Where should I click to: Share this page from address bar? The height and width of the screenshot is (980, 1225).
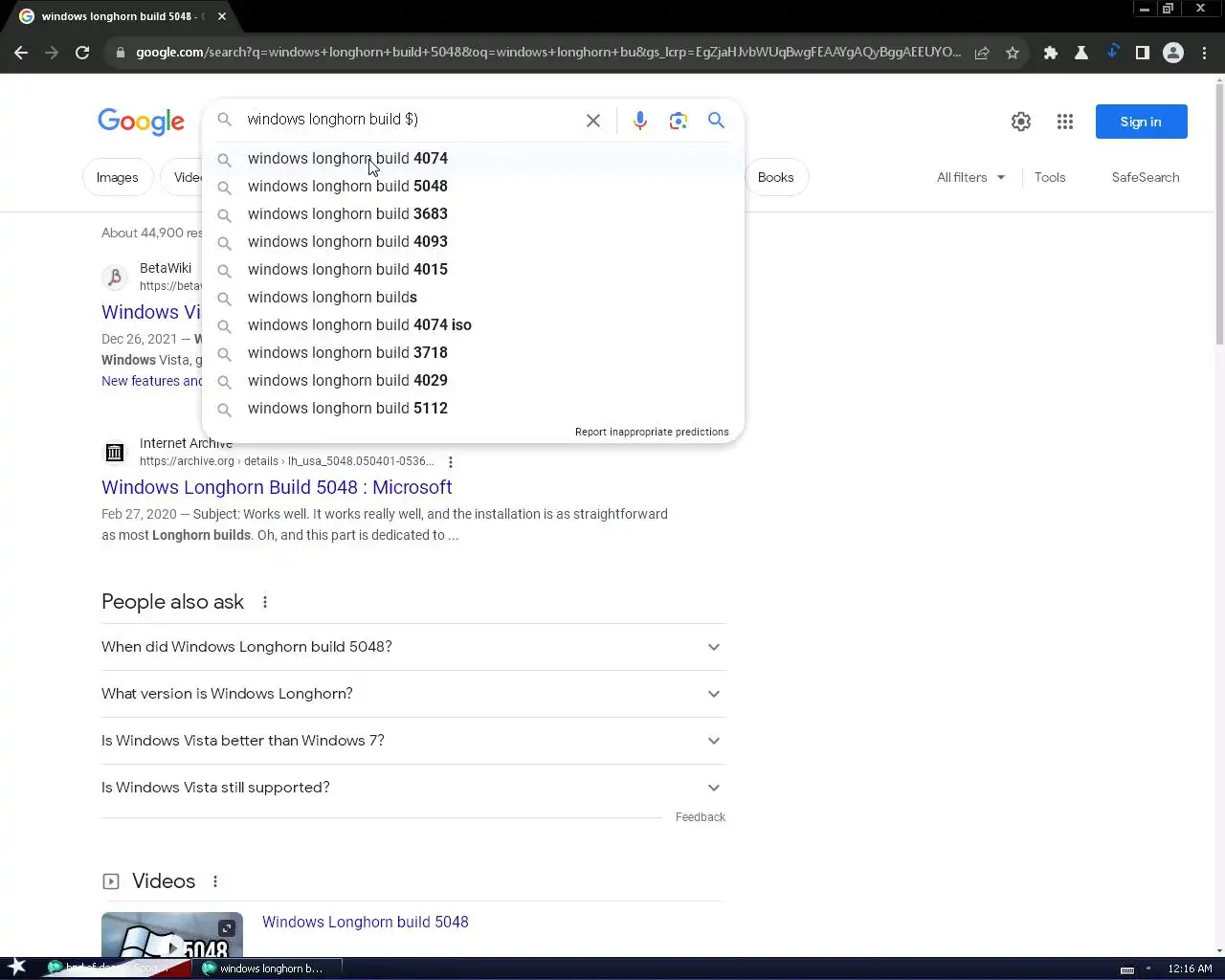(x=982, y=53)
